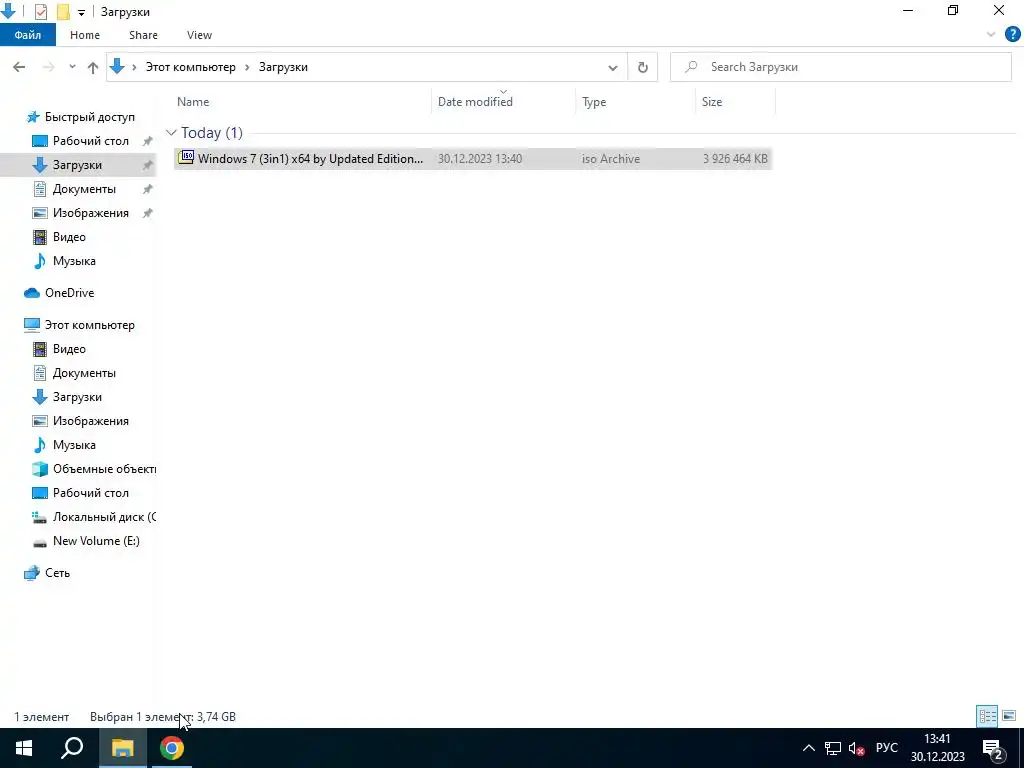Image resolution: width=1024 pixels, height=768 pixels.
Task: Click the iso Archive type cell
Action: pyautogui.click(x=611, y=159)
